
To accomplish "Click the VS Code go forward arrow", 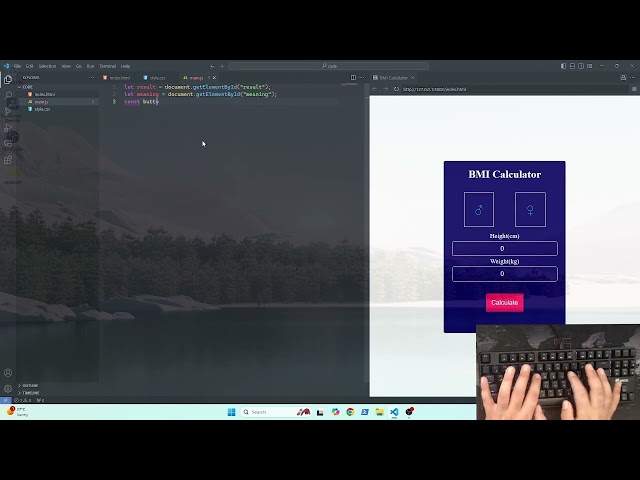I will point(221,66).
